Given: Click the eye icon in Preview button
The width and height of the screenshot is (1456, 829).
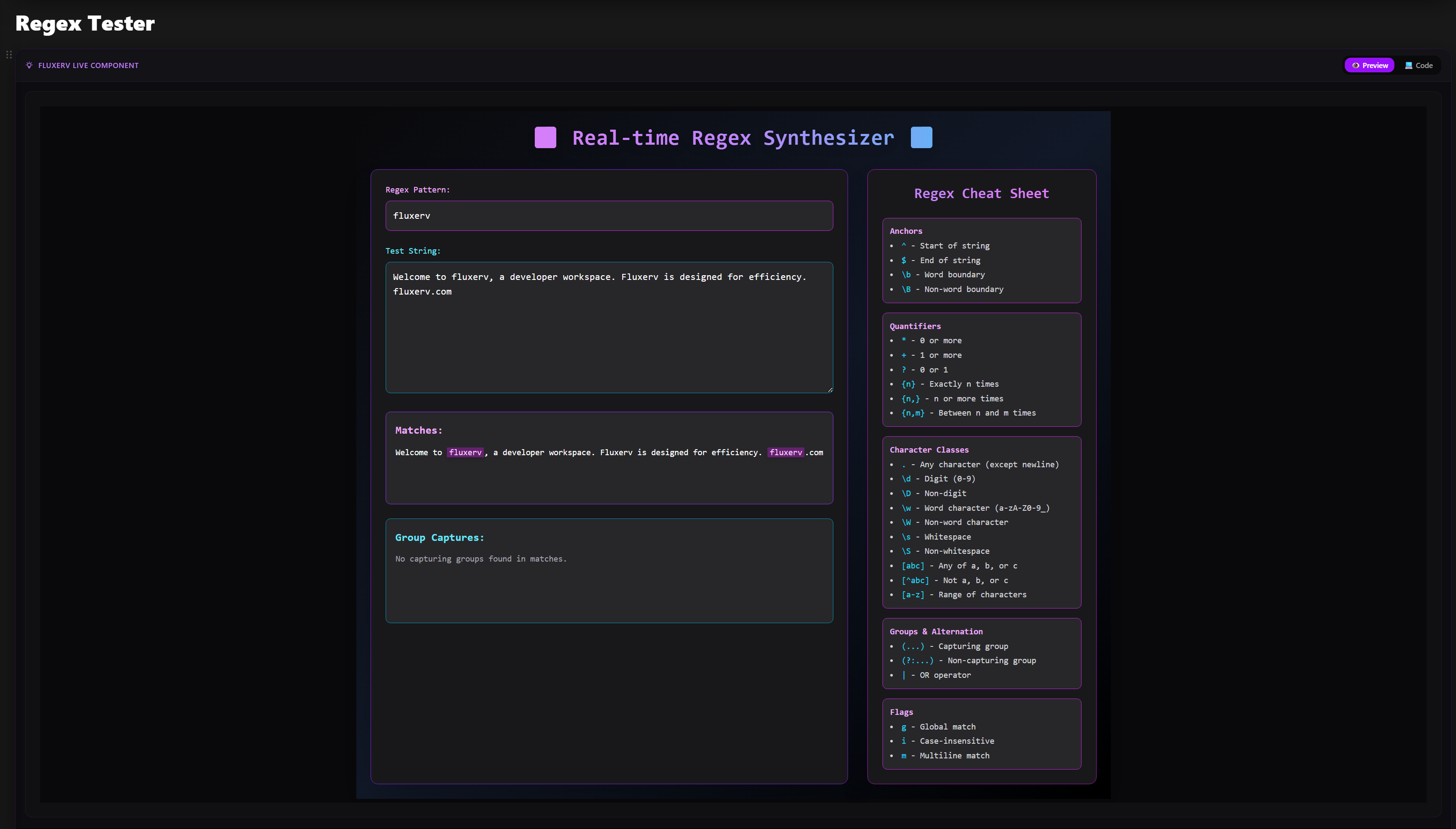Looking at the screenshot, I should 1356,65.
